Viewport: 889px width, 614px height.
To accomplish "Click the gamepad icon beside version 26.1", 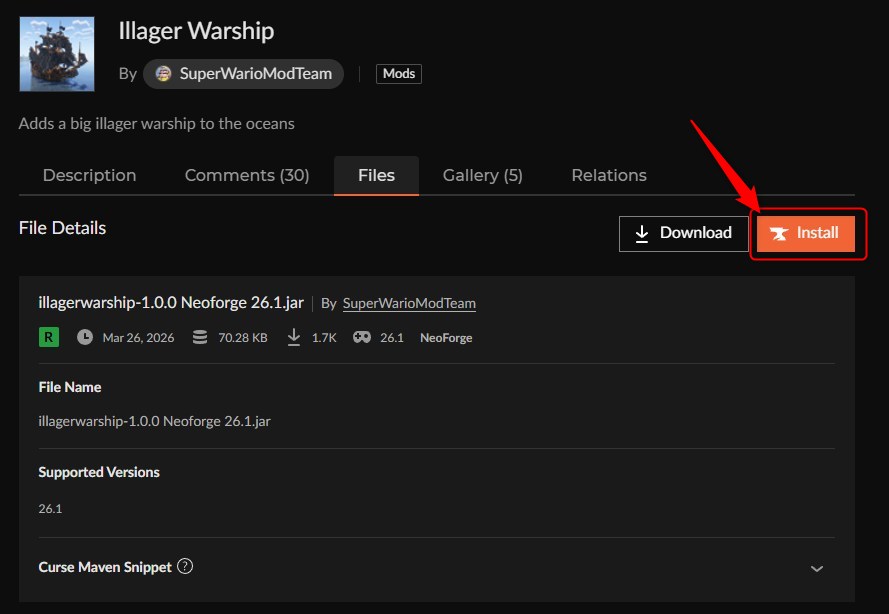I will coord(360,337).
